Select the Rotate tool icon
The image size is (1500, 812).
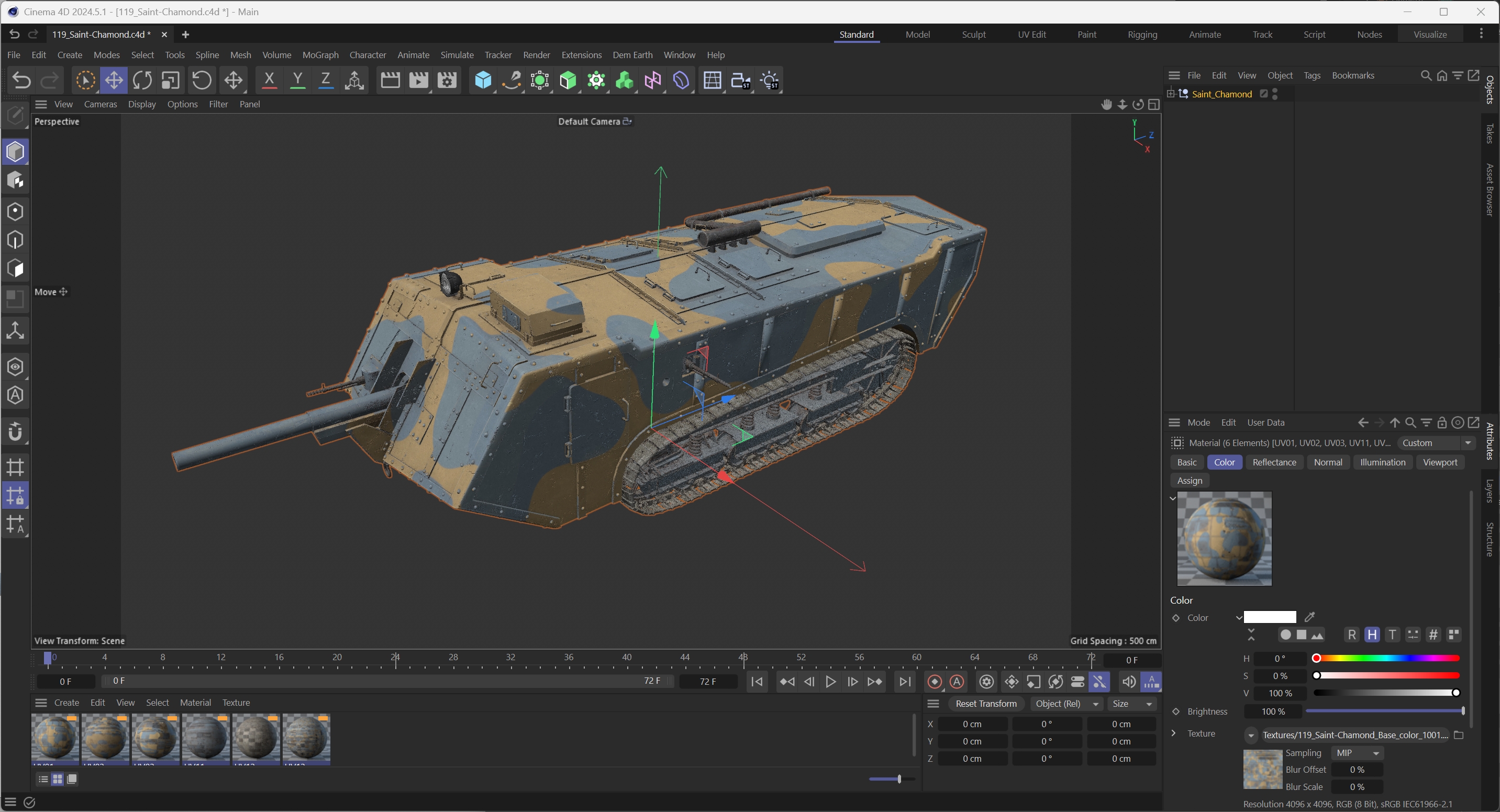[142, 80]
